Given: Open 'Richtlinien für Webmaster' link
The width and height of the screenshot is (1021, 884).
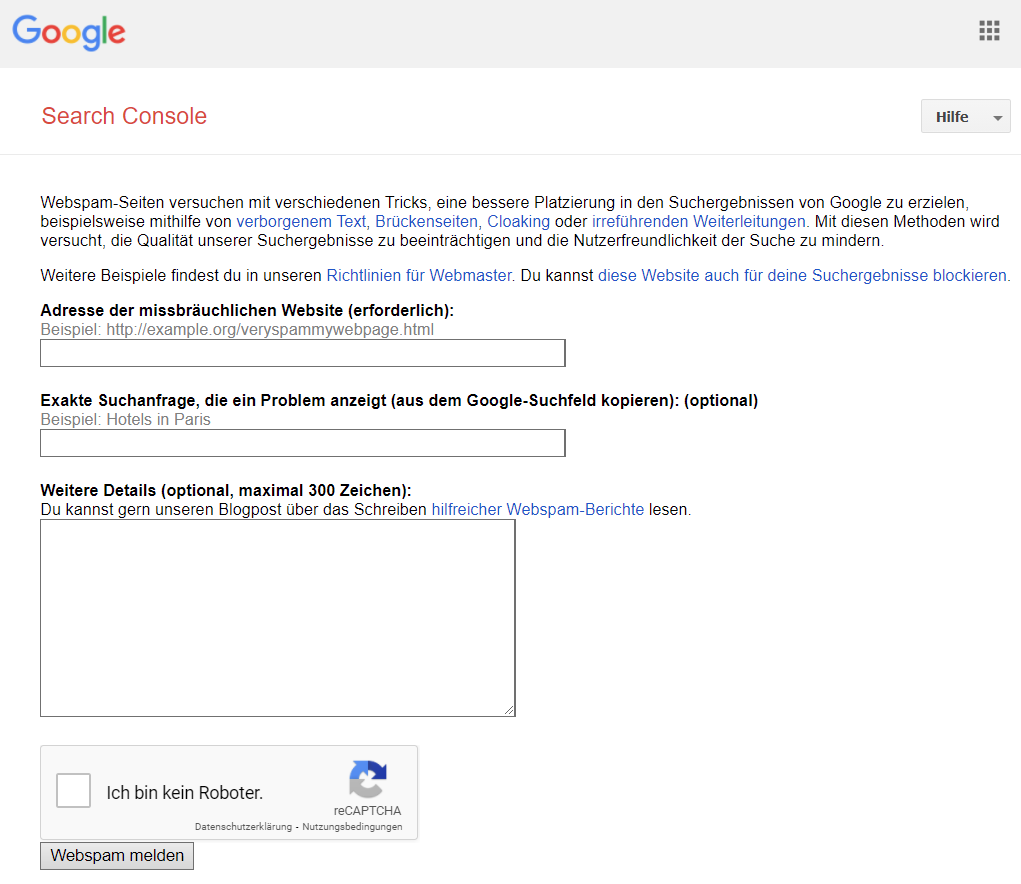Looking at the screenshot, I should click(x=419, y=275).
